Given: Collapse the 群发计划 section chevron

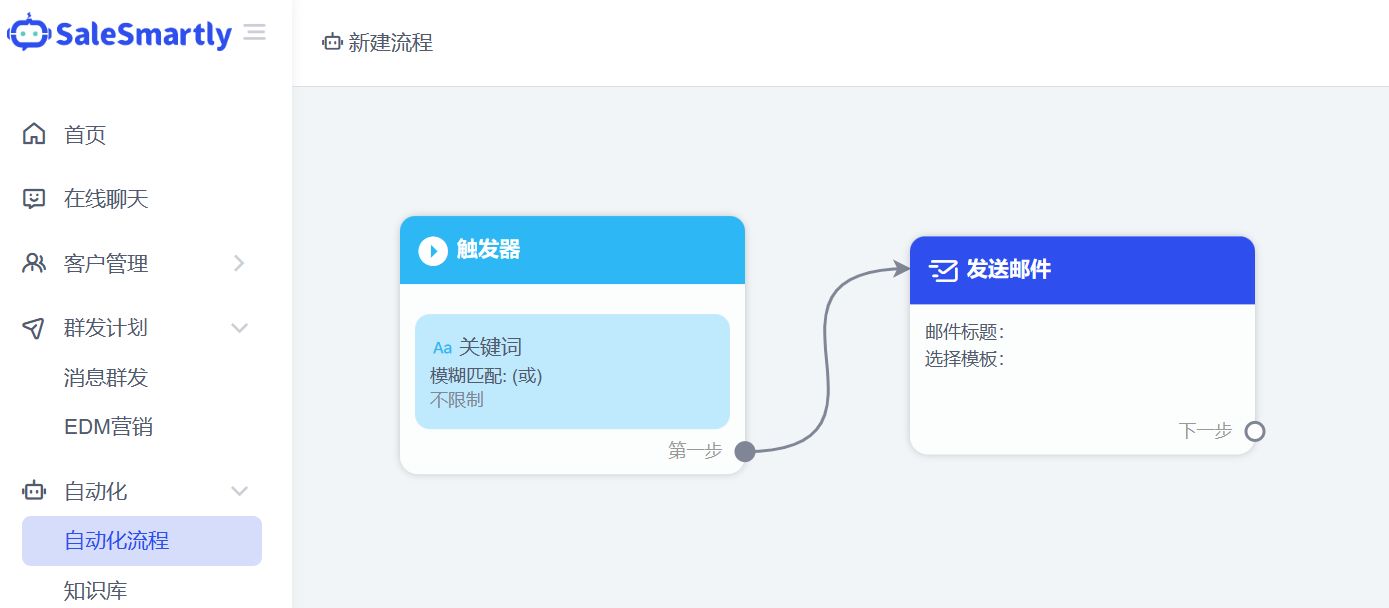Looking at the screenshot, I should tap(239, 327).
